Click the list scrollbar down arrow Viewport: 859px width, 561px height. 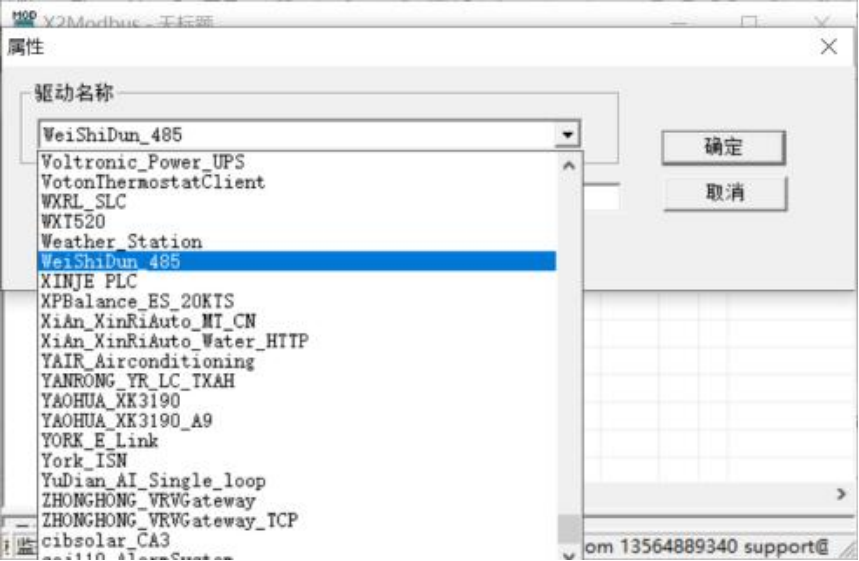(x=569, y=554)
